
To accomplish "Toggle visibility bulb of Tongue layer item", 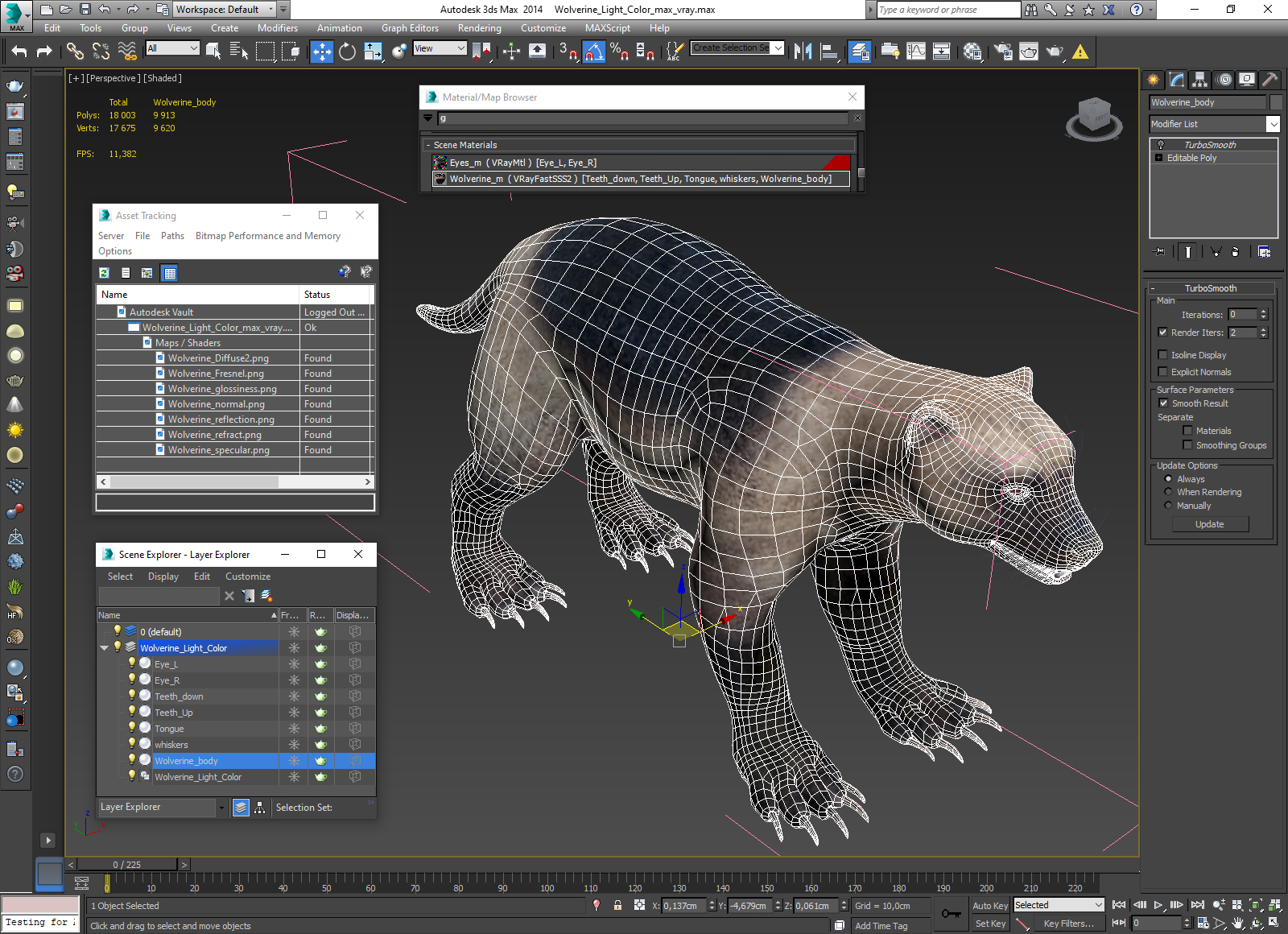I will coord(132,728).
